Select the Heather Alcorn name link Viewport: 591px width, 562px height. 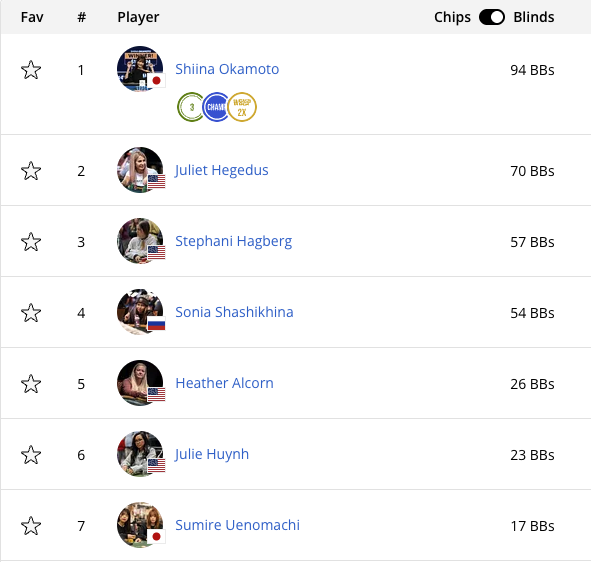click(x=224, y=383)
